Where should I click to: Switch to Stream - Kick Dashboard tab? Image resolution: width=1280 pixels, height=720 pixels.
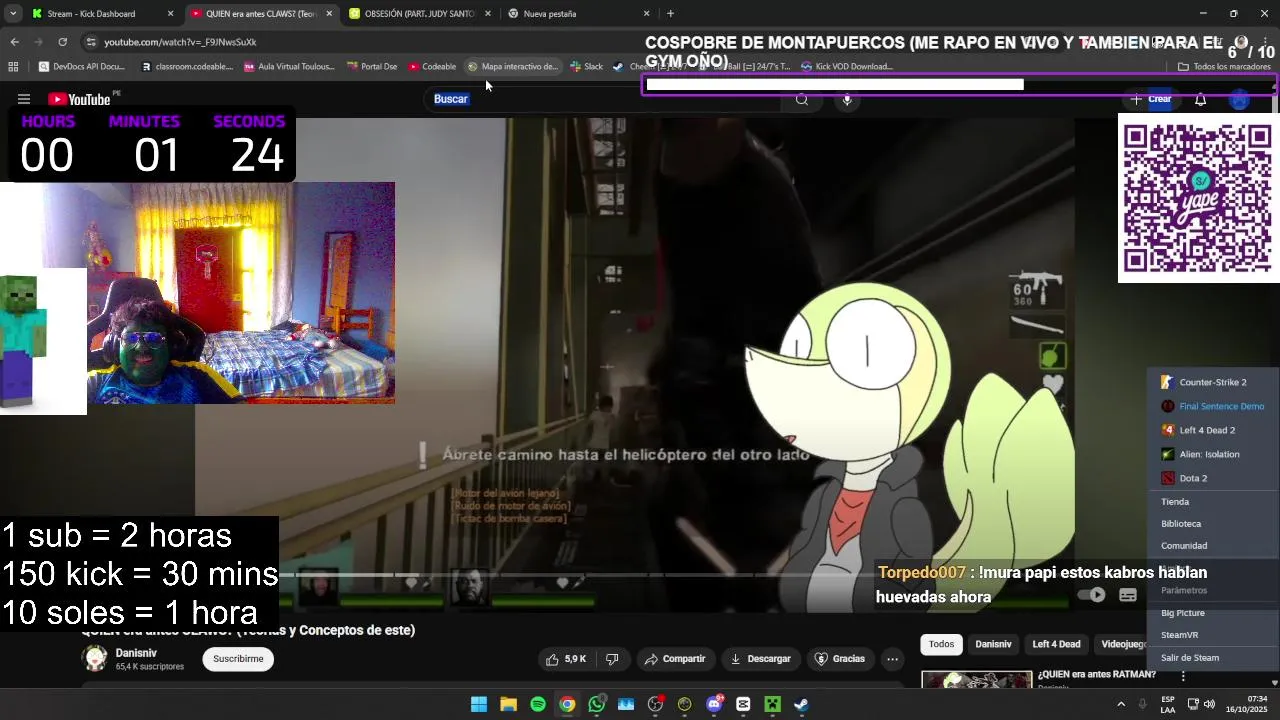pyautogui.click(x=100, y=14)
